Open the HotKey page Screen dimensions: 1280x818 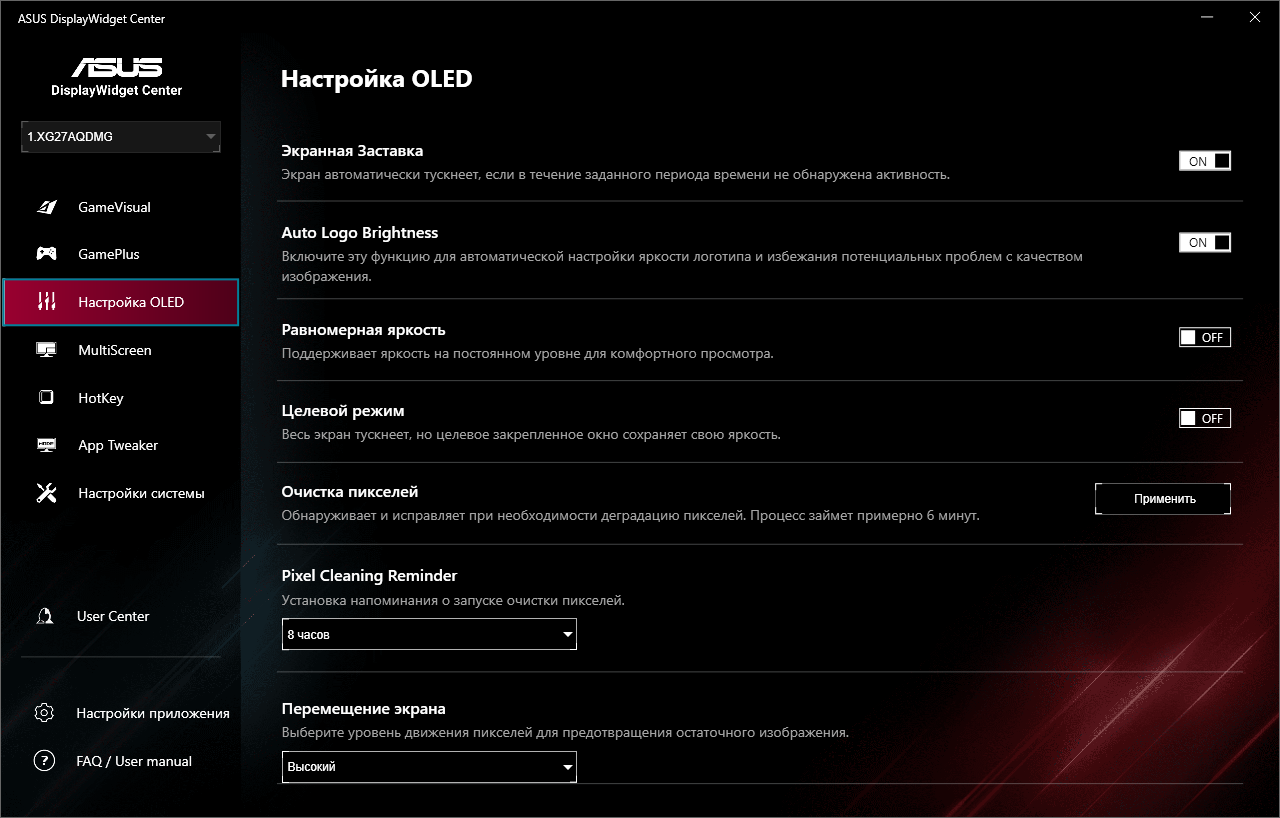pyautogui.click(x=120, y=398)
